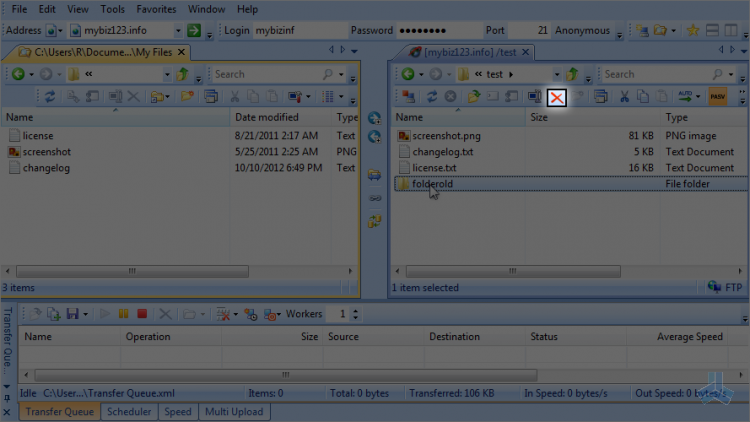Close the My Files local tab
Screen dimensions: 750x422
pos(181,52)
